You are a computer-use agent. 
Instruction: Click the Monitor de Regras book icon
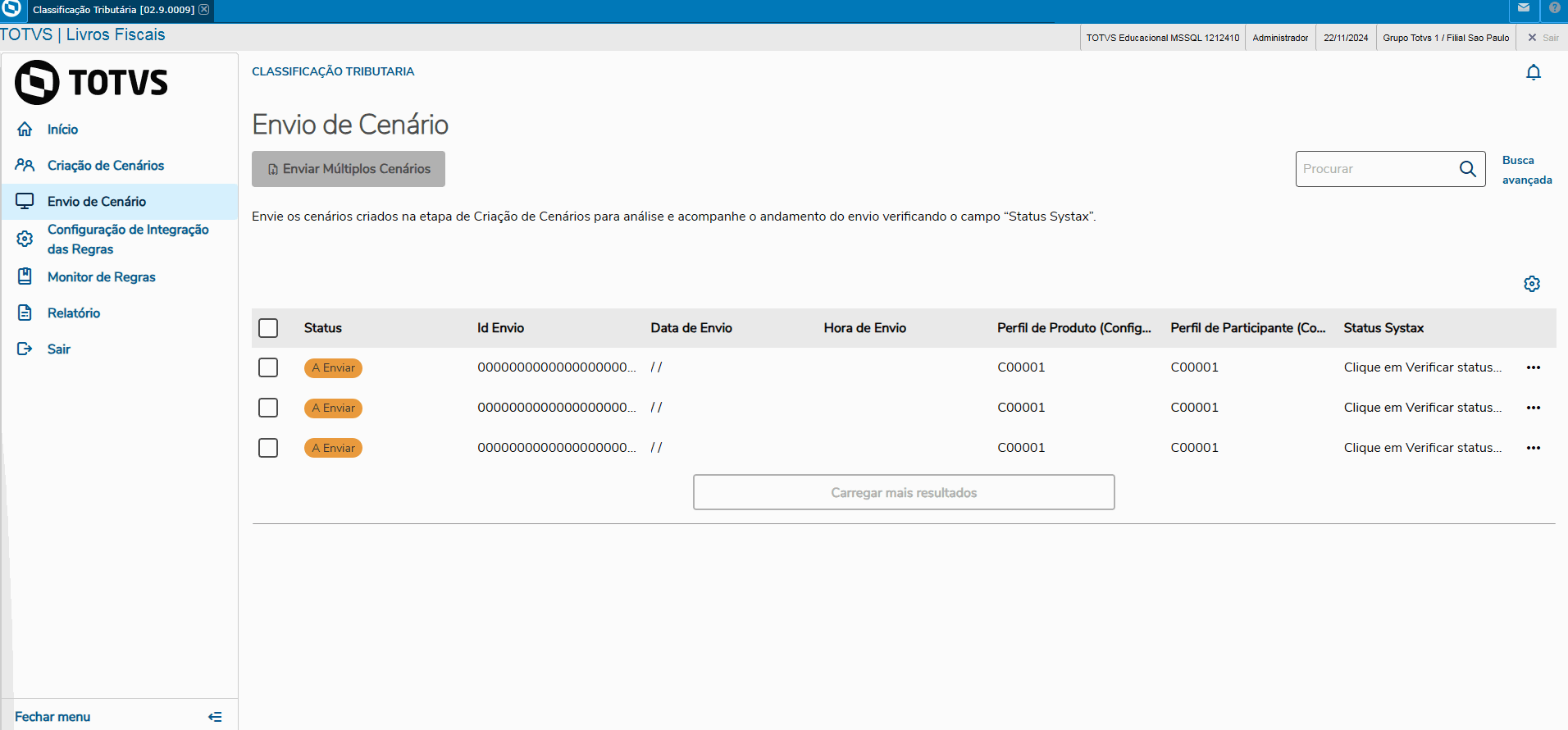pos(25,276)
